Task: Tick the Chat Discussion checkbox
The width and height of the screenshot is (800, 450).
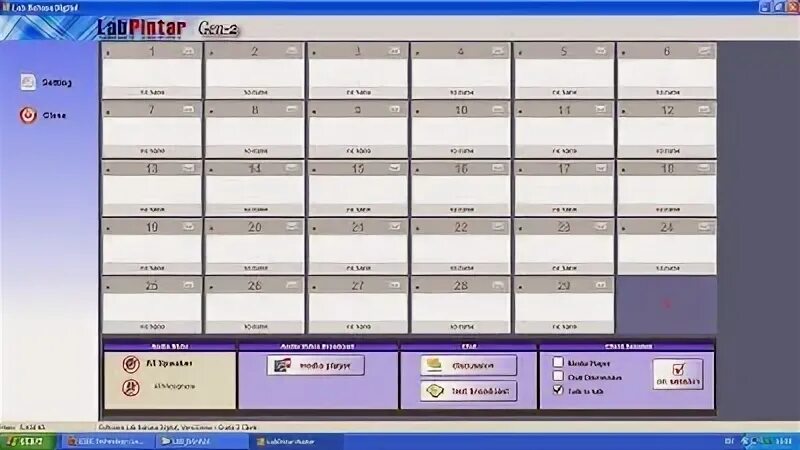Action: (558, 376)
